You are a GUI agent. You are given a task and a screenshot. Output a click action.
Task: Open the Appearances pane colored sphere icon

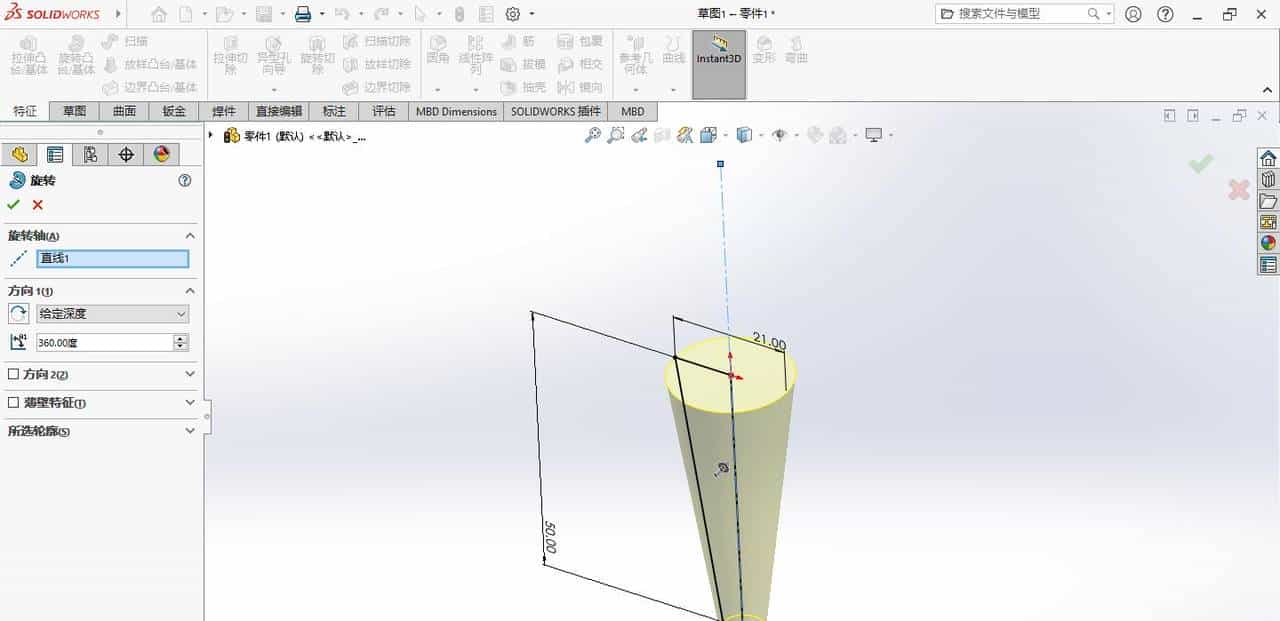[160, 153]
